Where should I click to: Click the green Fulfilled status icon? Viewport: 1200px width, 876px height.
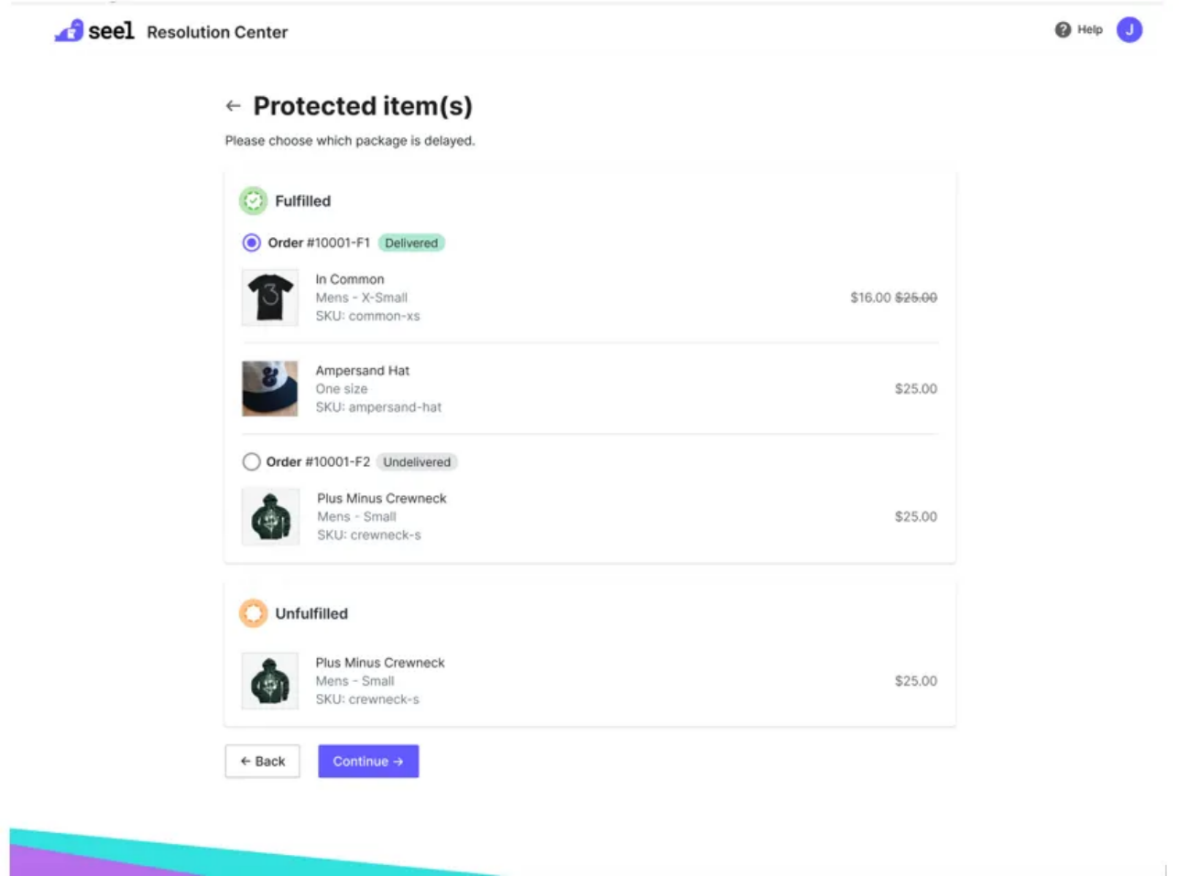pyautogui.click(x=253, y=201)
